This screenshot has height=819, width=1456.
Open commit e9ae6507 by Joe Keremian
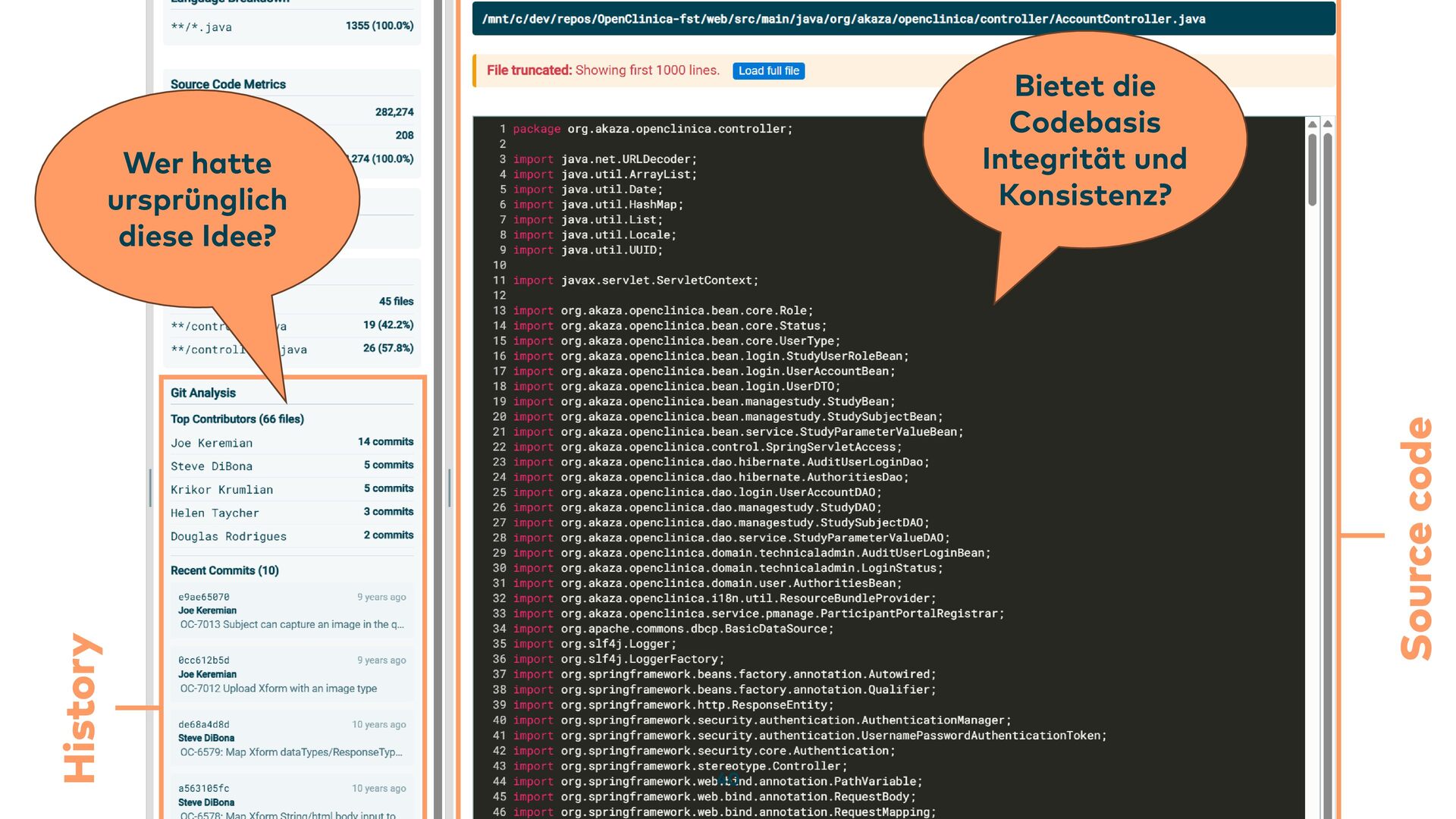292,610
